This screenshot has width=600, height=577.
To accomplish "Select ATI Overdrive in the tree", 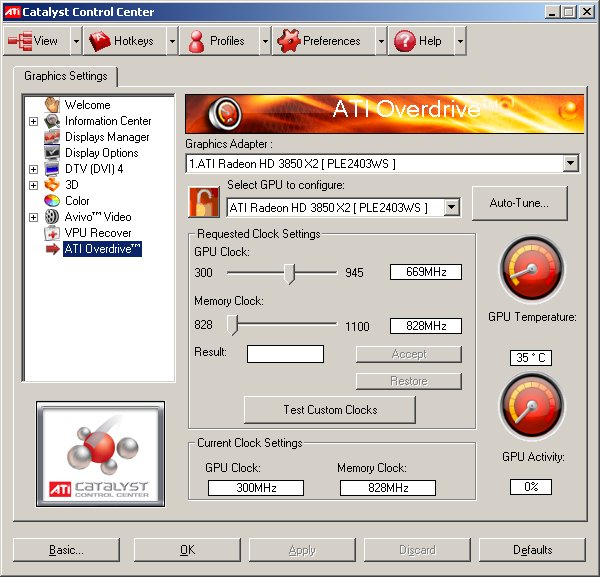I will (x=103, y=249).
